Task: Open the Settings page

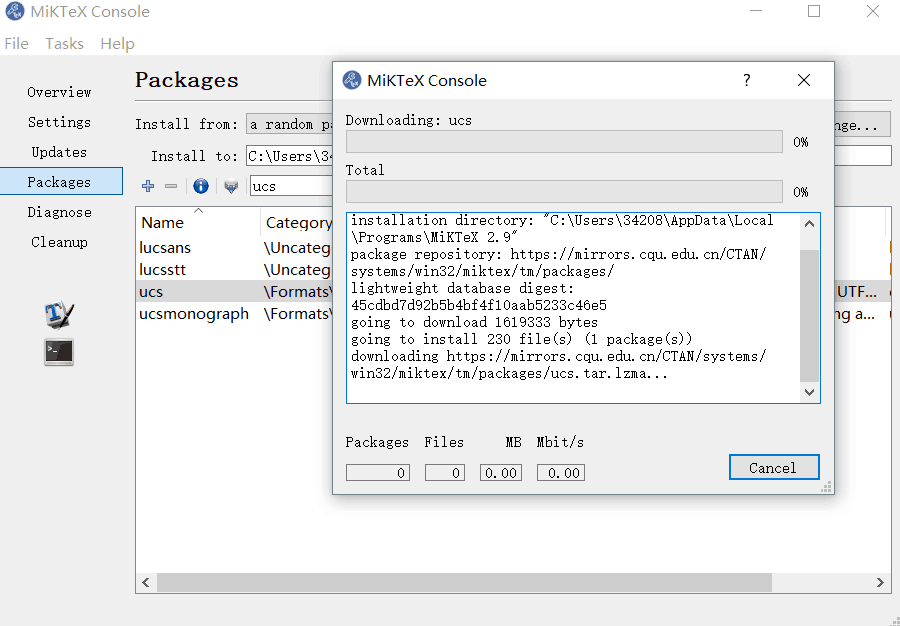Action: pos(58,122)
